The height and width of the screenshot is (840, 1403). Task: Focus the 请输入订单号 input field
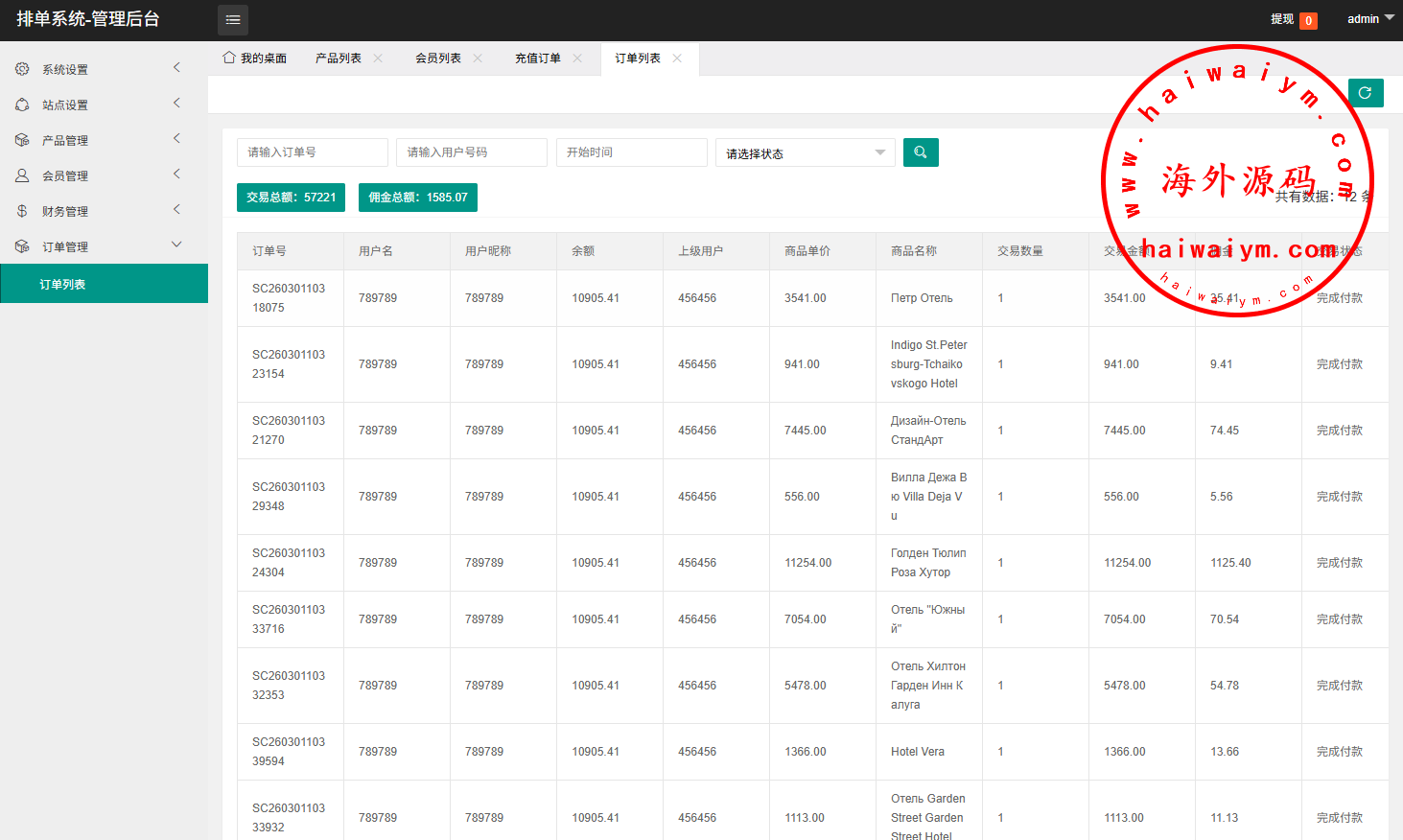(312, 152)
